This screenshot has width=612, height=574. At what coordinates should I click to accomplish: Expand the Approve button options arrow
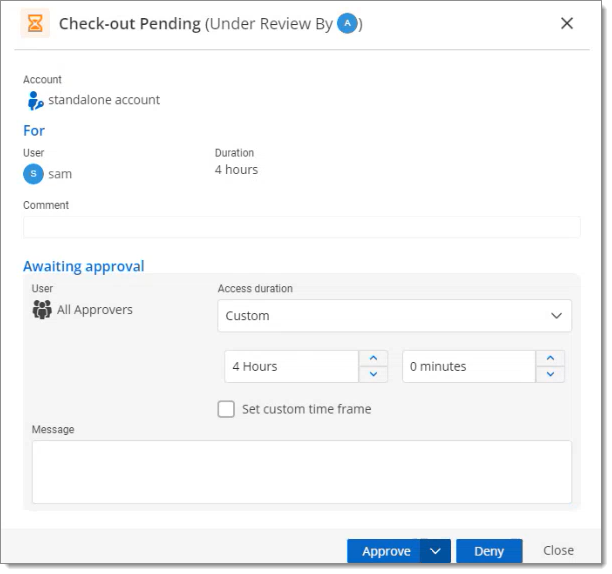[435, 551]
